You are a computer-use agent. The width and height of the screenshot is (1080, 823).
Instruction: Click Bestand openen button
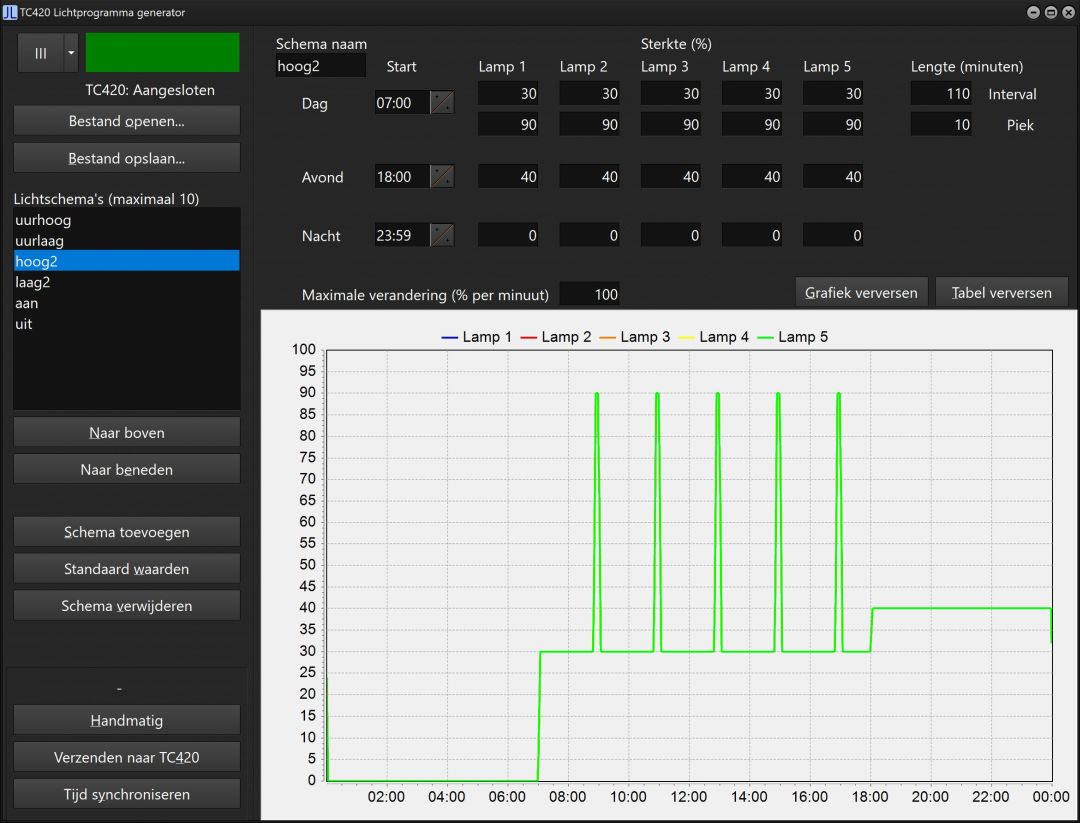(127, 121)
